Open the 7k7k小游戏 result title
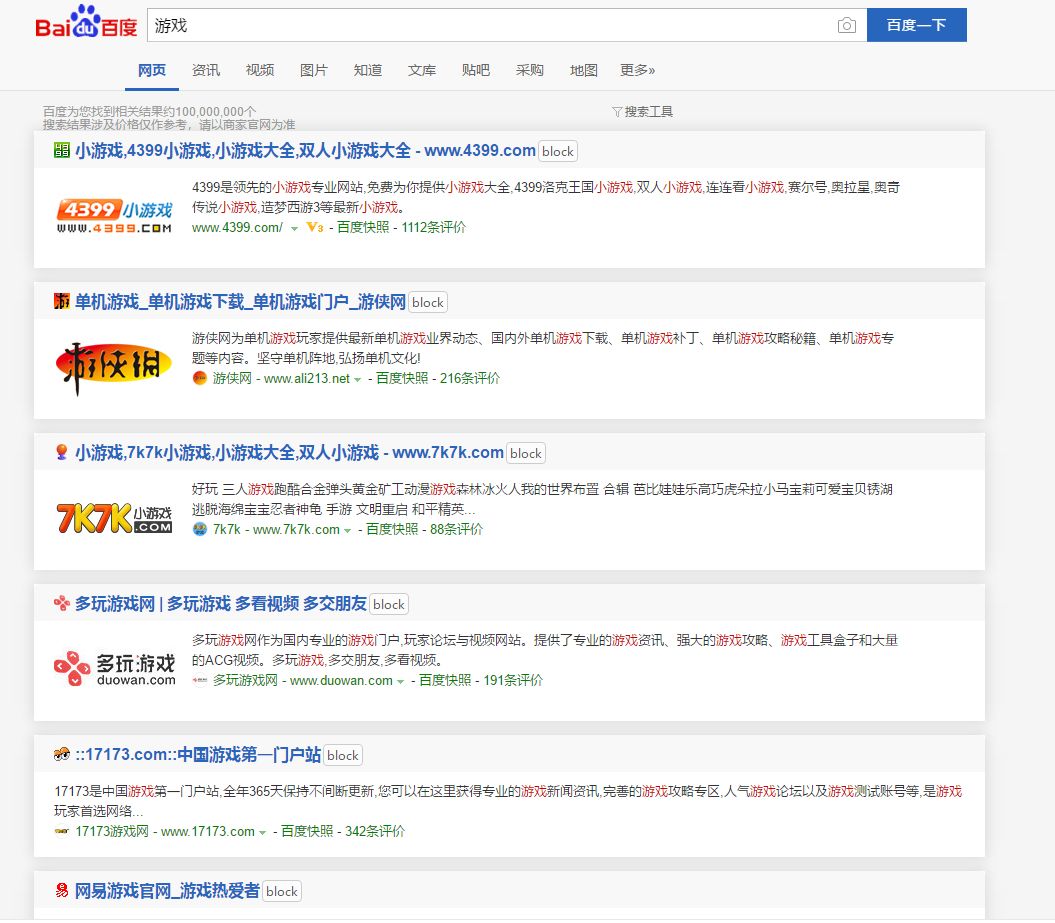 (x=289, y=453)
